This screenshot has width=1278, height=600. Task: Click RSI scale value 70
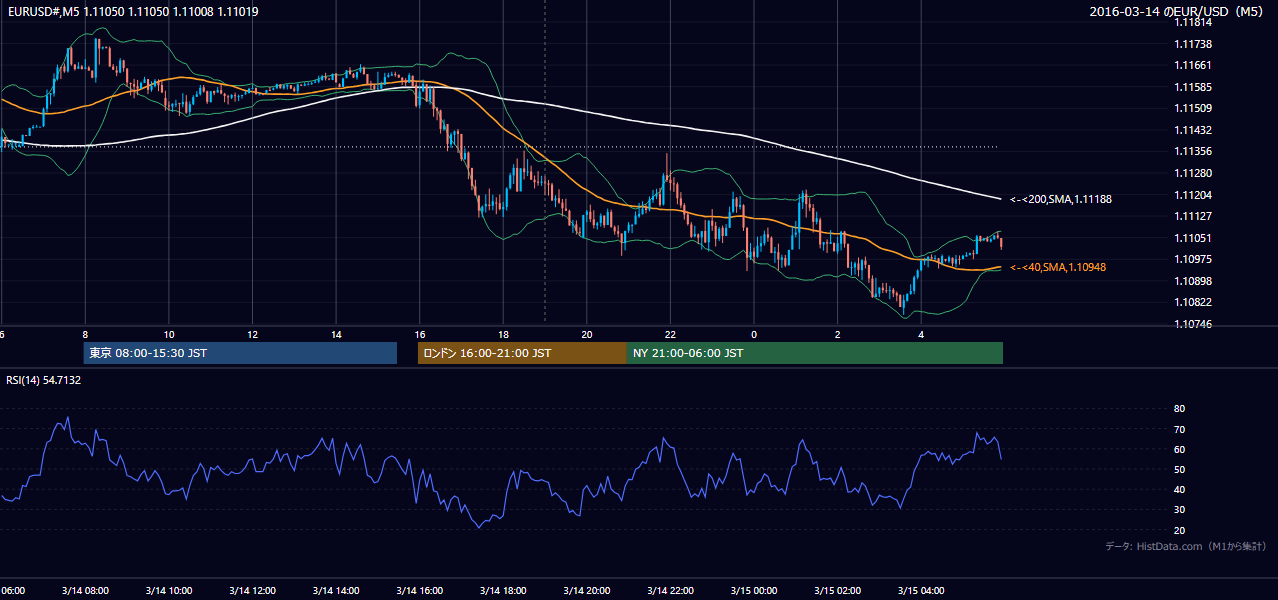1179,429
